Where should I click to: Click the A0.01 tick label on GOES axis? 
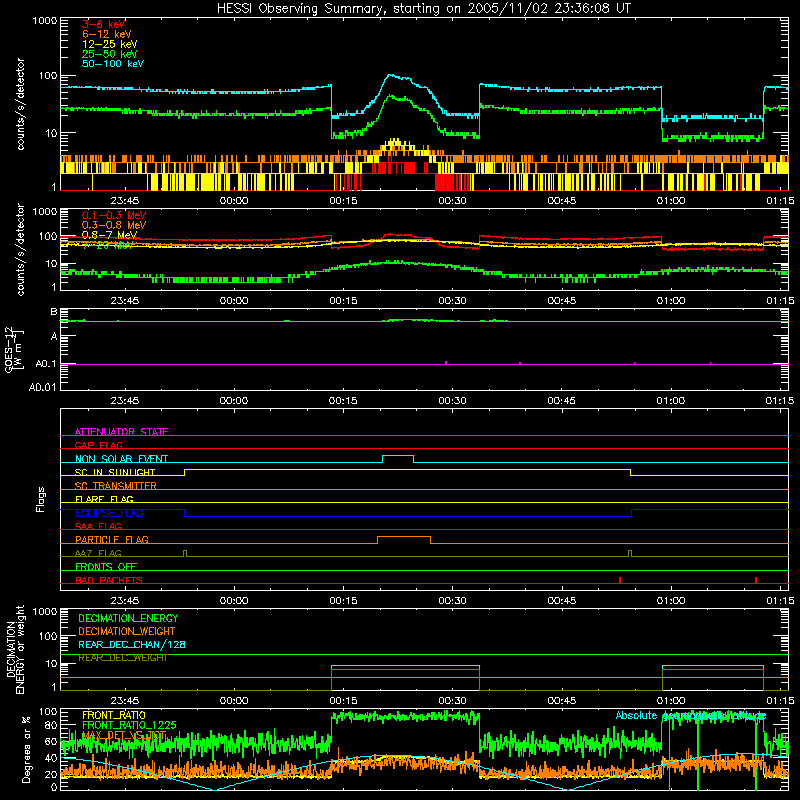click(x=42, y=387)
